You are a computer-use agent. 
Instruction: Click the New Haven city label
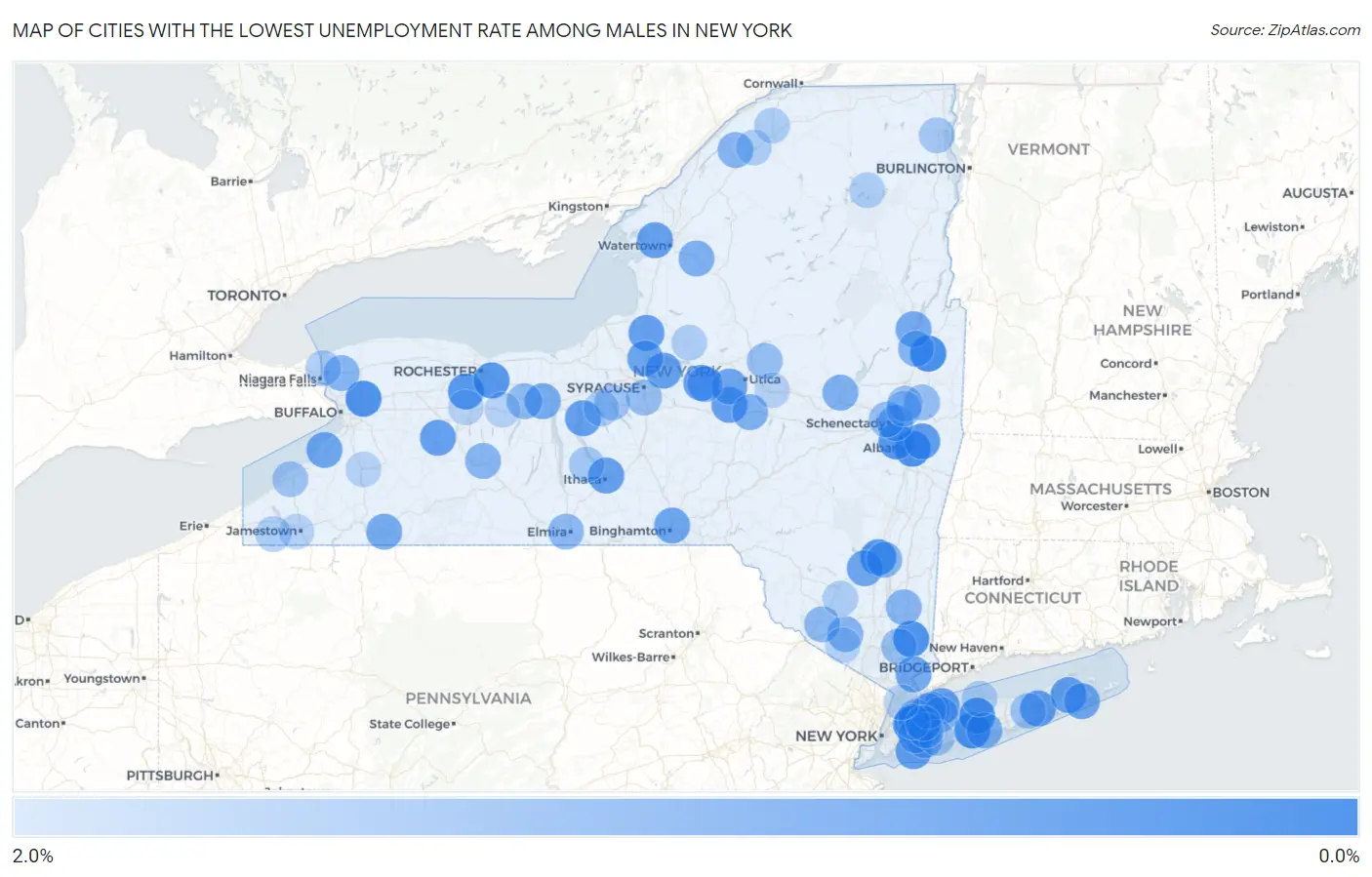pos(964,648)
